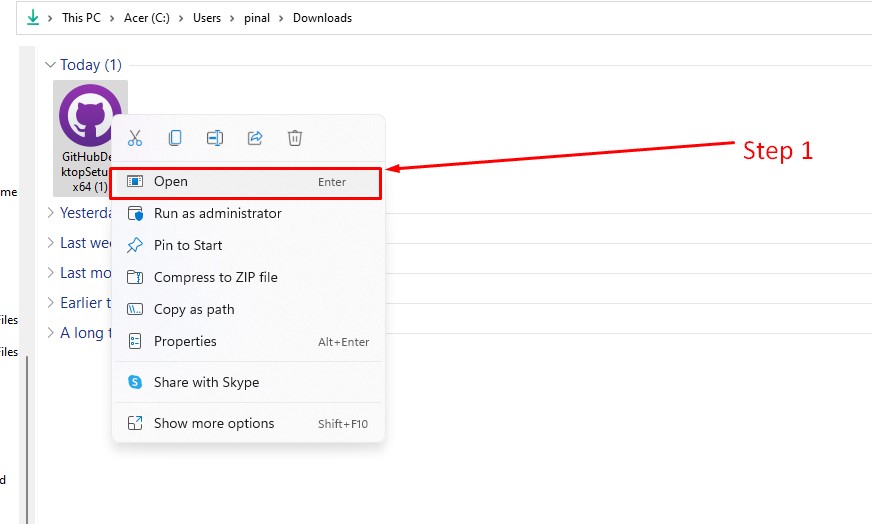Choose Share with Skype
The width and height of the screenshot is (872, 524).
(x=248, y=382)
